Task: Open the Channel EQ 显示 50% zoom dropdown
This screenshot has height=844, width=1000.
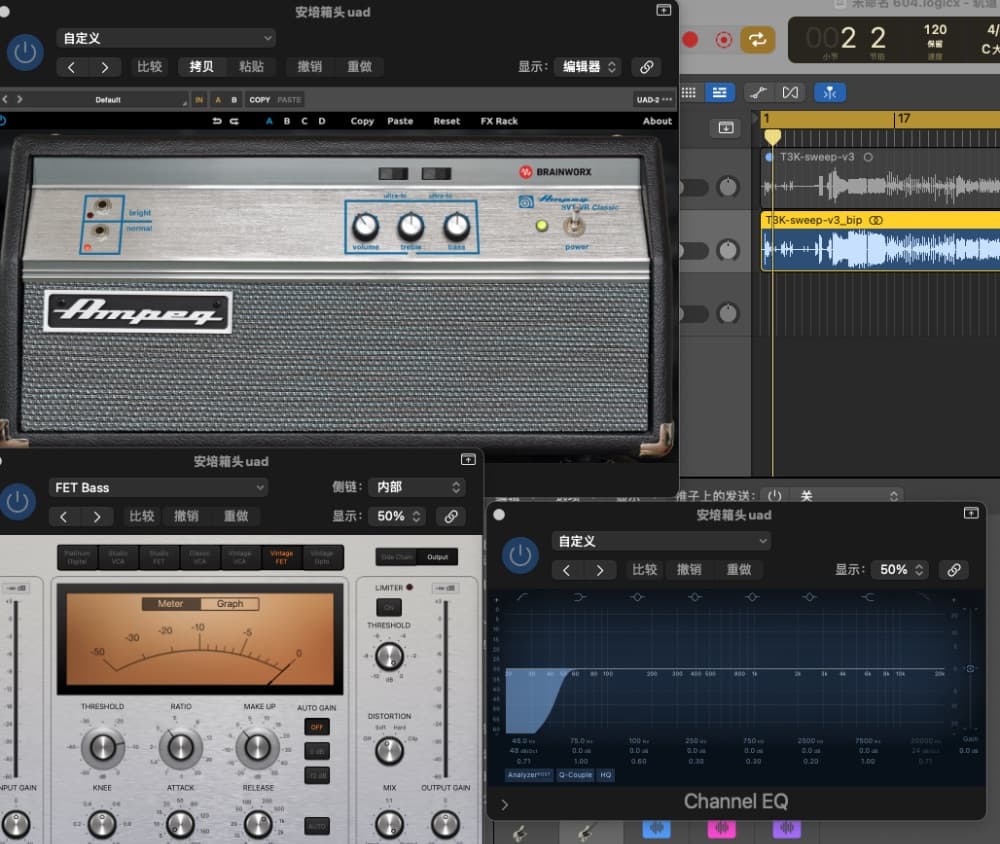Action: tap(901, 570)
